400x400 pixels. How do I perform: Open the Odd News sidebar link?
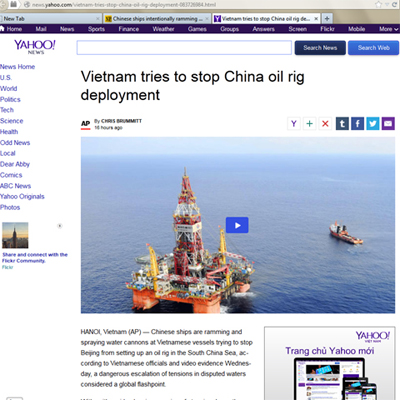tap(15, 143)
